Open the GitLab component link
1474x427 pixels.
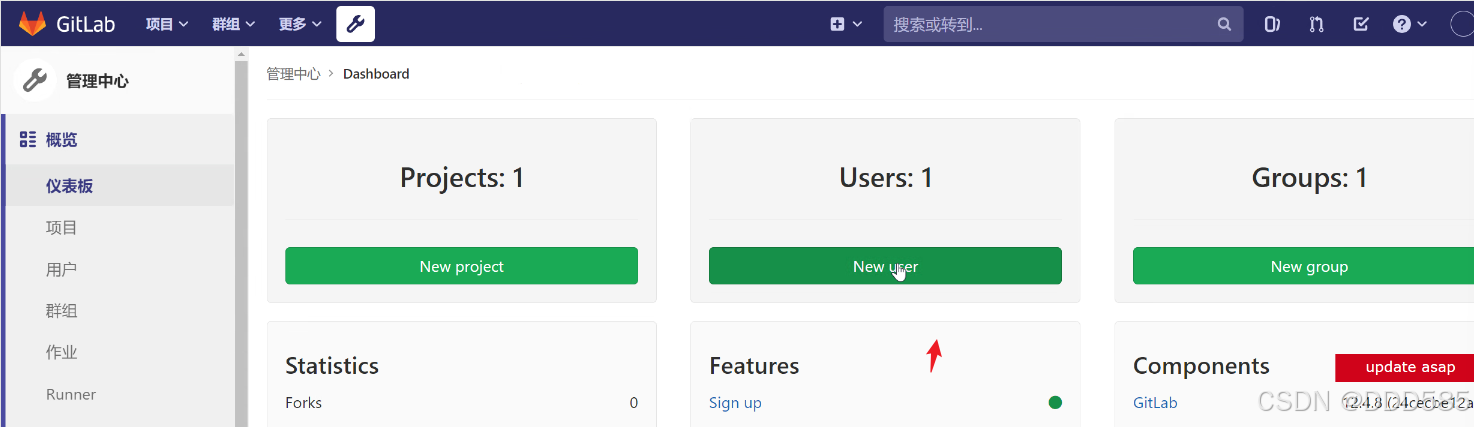[1155, 403]
